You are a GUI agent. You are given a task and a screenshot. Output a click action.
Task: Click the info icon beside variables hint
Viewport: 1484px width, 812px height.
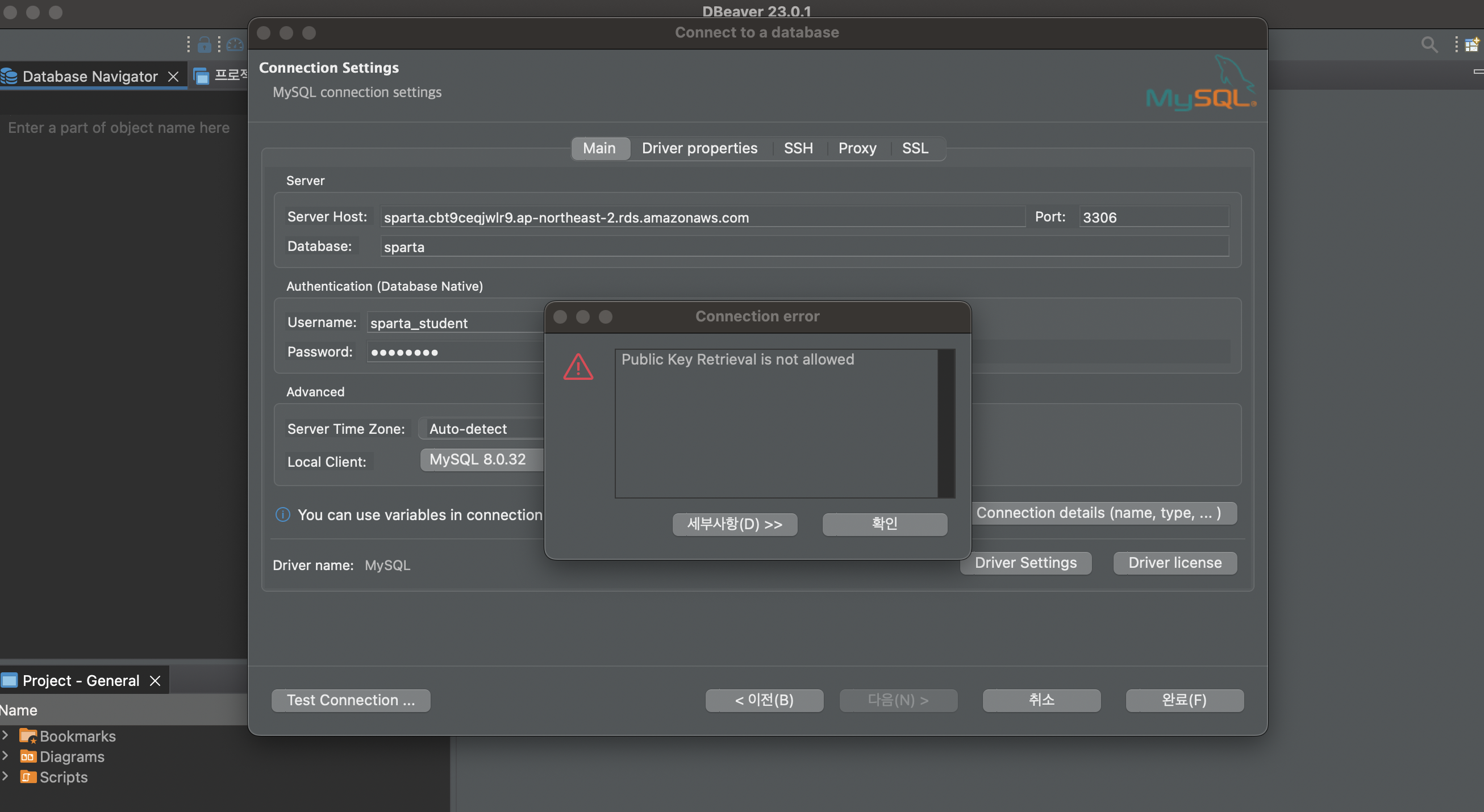[282, 514]
